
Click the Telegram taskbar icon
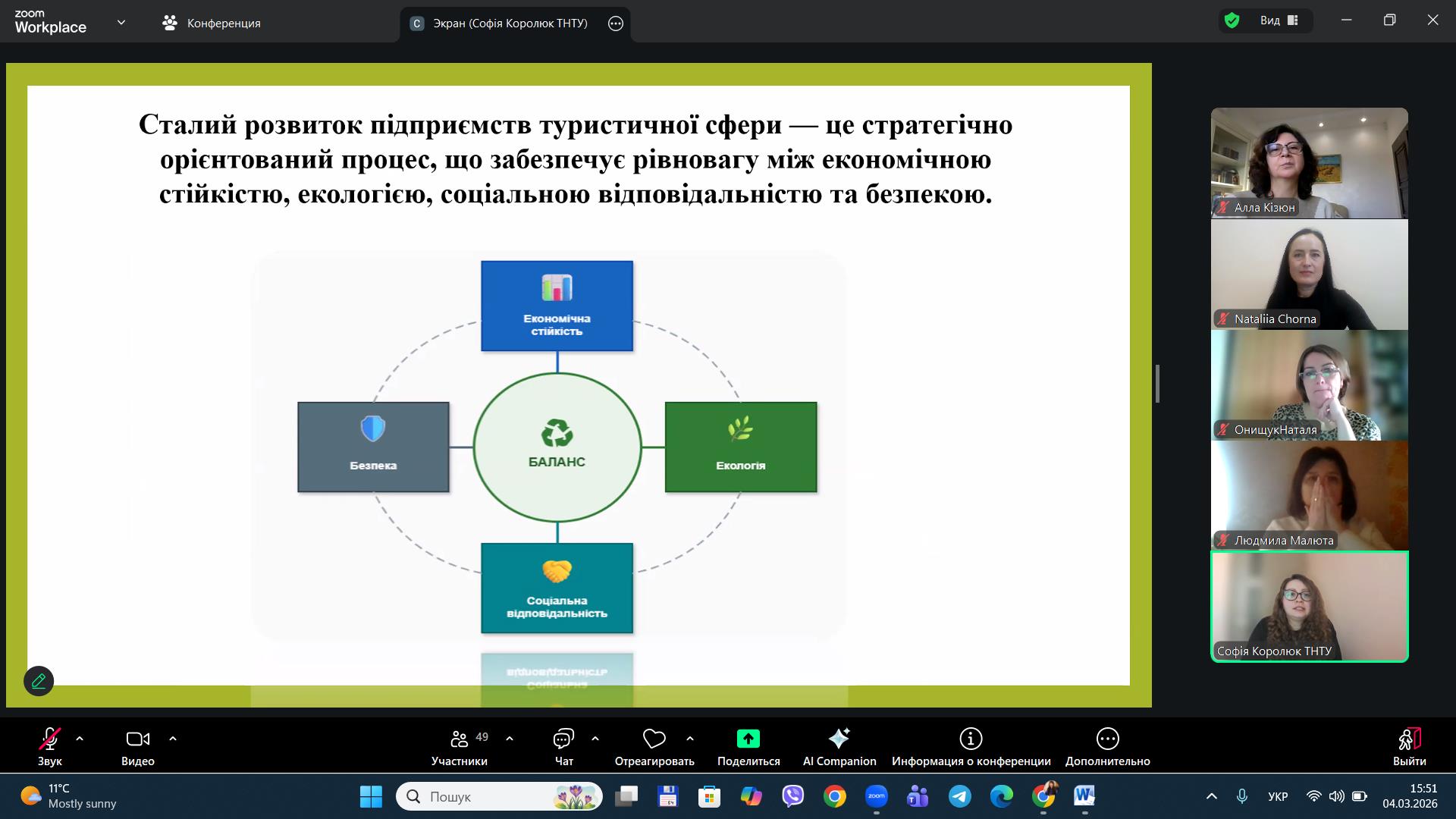(960, 796)
